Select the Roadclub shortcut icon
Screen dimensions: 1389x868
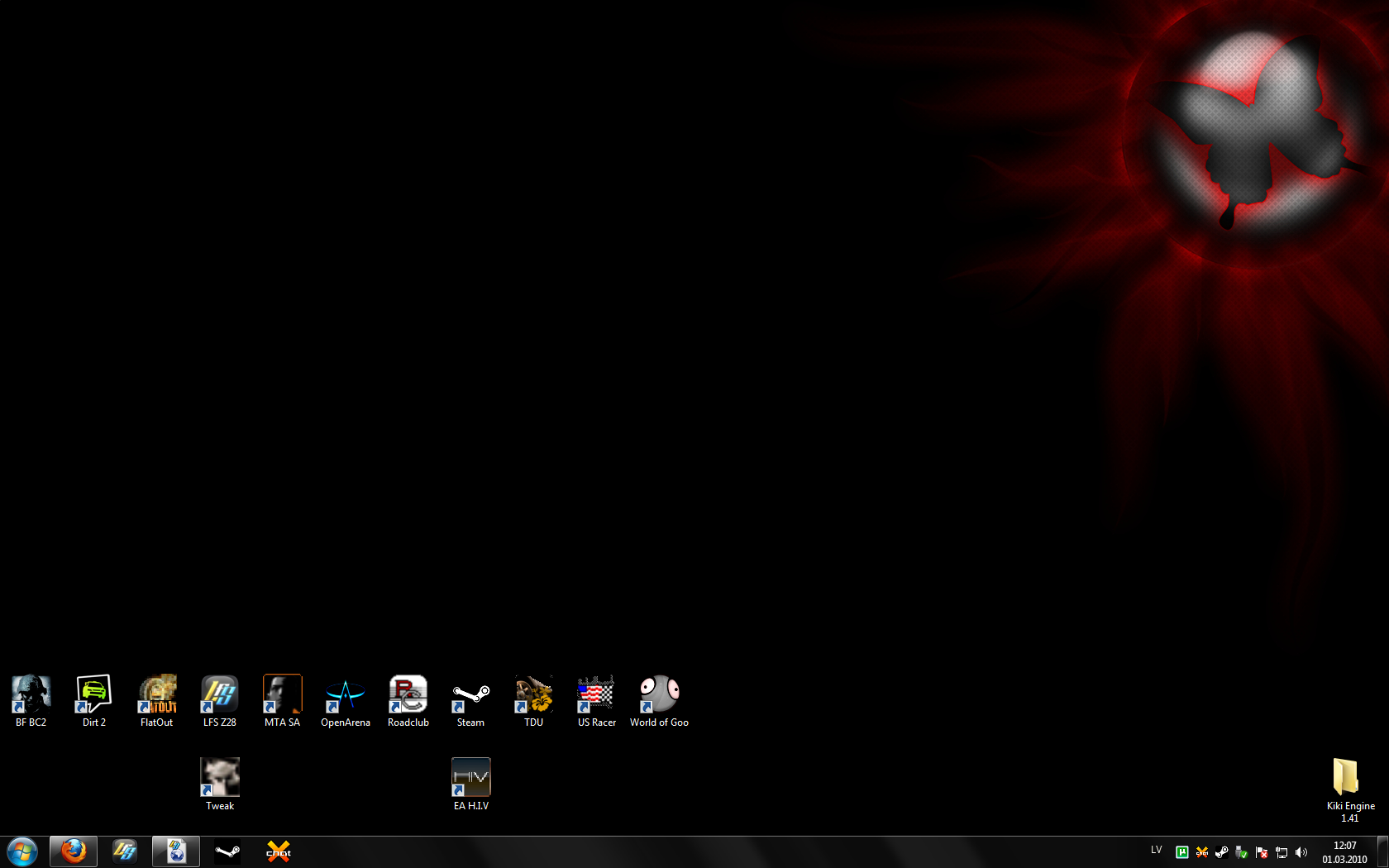point(408,701)
